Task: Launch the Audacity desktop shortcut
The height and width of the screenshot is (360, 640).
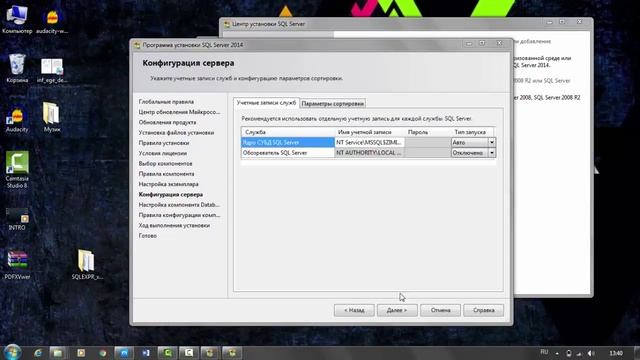Action: pos(17,120)
